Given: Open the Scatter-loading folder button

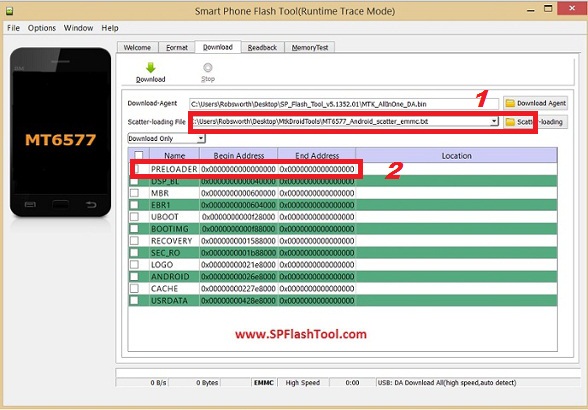Looking at the screenshot, I should click(x=535, y=122).
